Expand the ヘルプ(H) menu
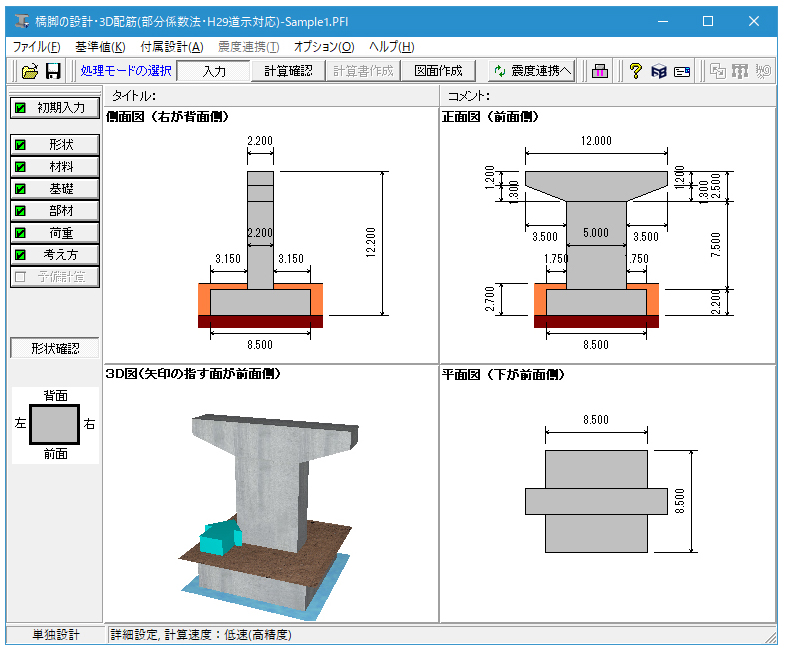 point(391,46)
